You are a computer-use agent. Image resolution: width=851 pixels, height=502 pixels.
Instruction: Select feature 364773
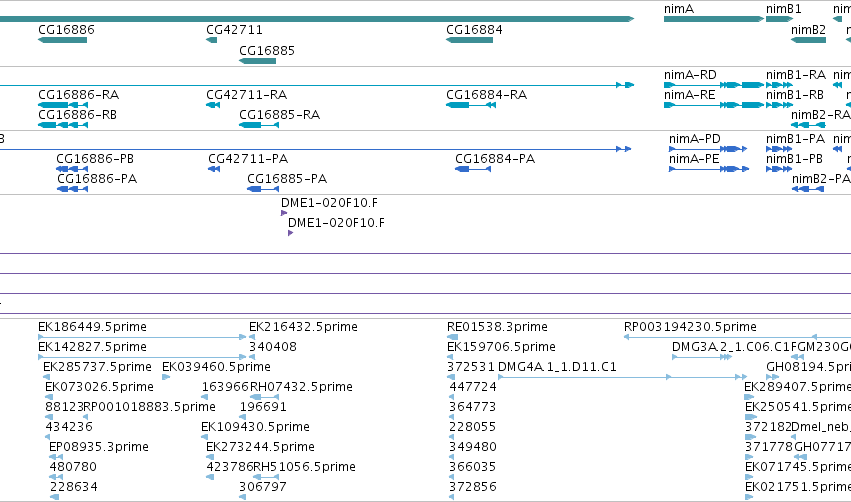(x=473, y=407)
